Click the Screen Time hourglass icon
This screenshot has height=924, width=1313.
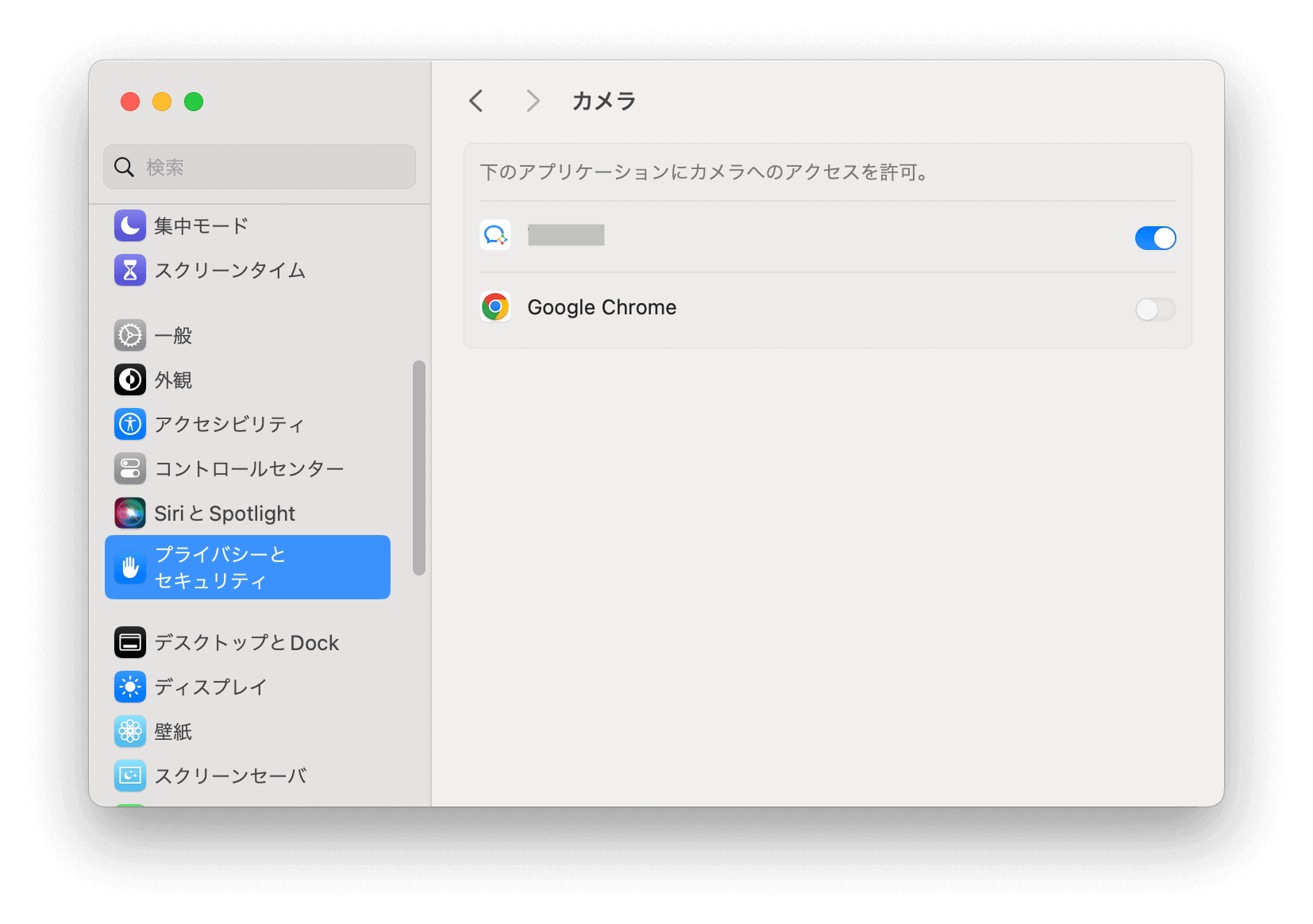pos(130,270)
